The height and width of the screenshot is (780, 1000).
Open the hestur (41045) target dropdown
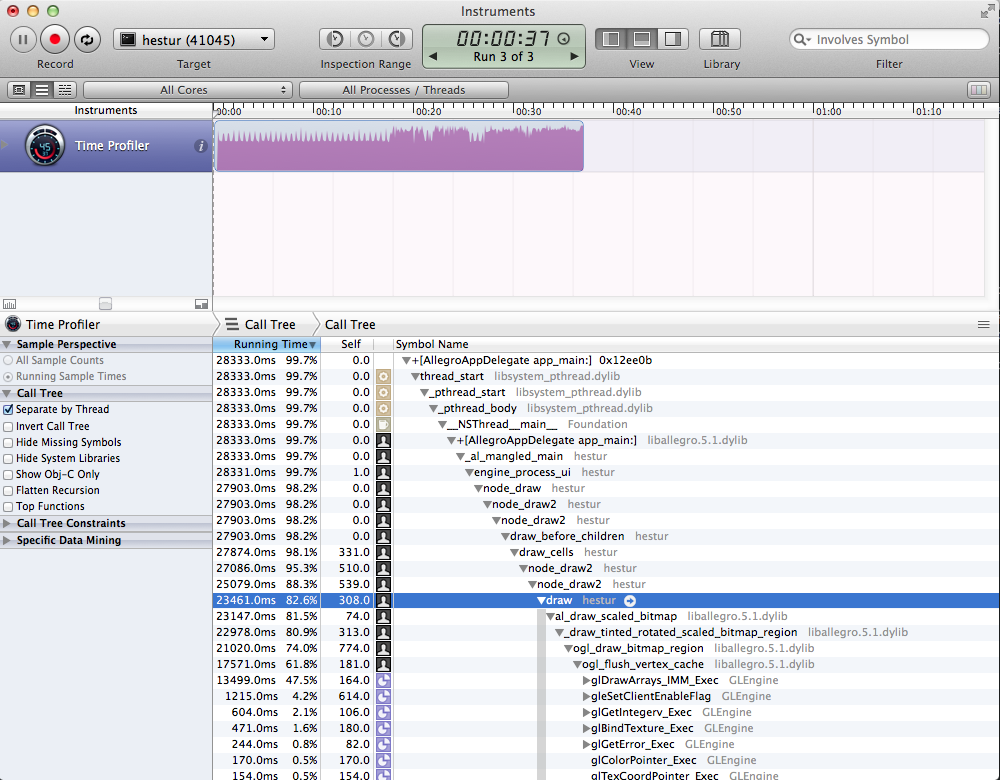point(194,40)
